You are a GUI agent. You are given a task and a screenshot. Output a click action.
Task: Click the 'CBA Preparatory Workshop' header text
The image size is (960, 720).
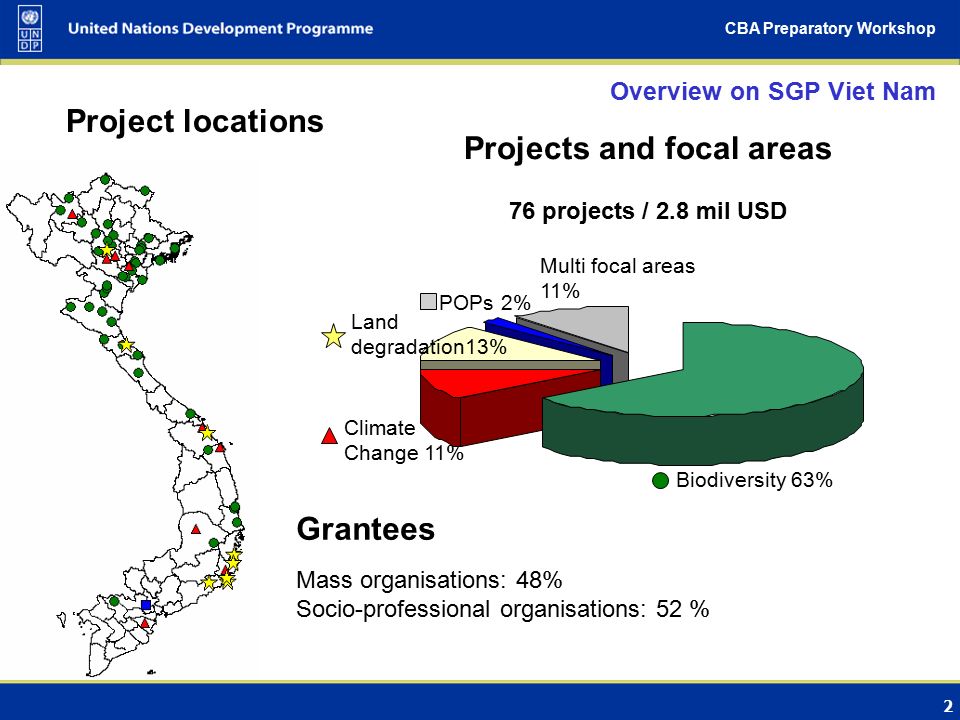tap(830, 29)
